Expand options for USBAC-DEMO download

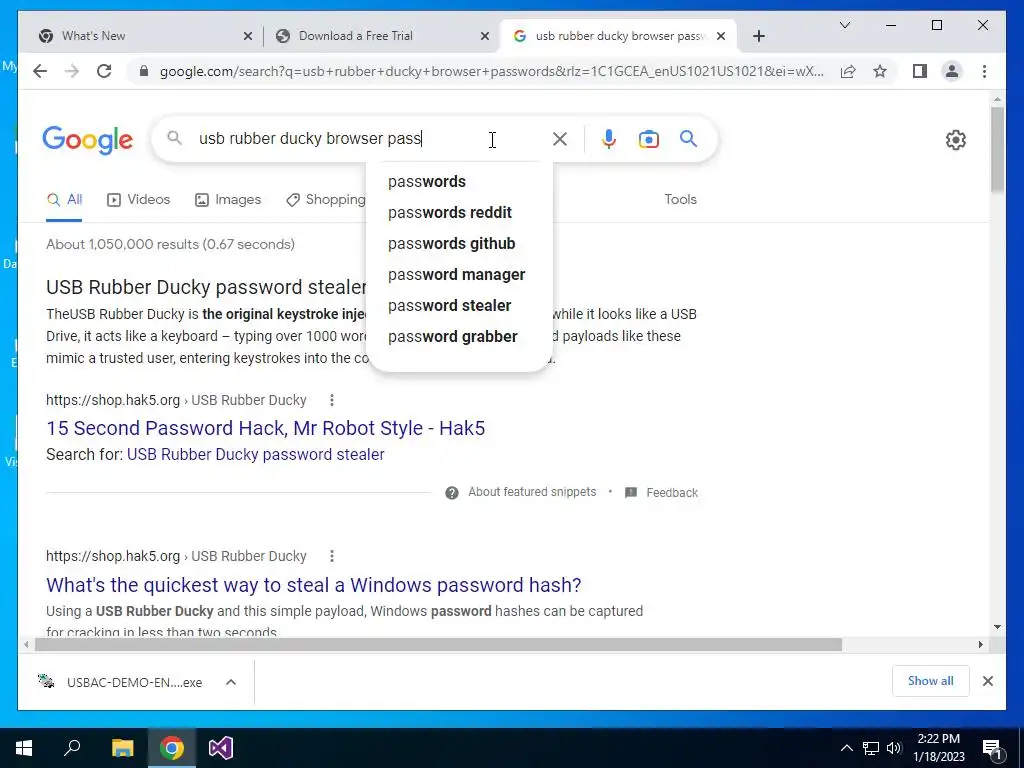231,682
